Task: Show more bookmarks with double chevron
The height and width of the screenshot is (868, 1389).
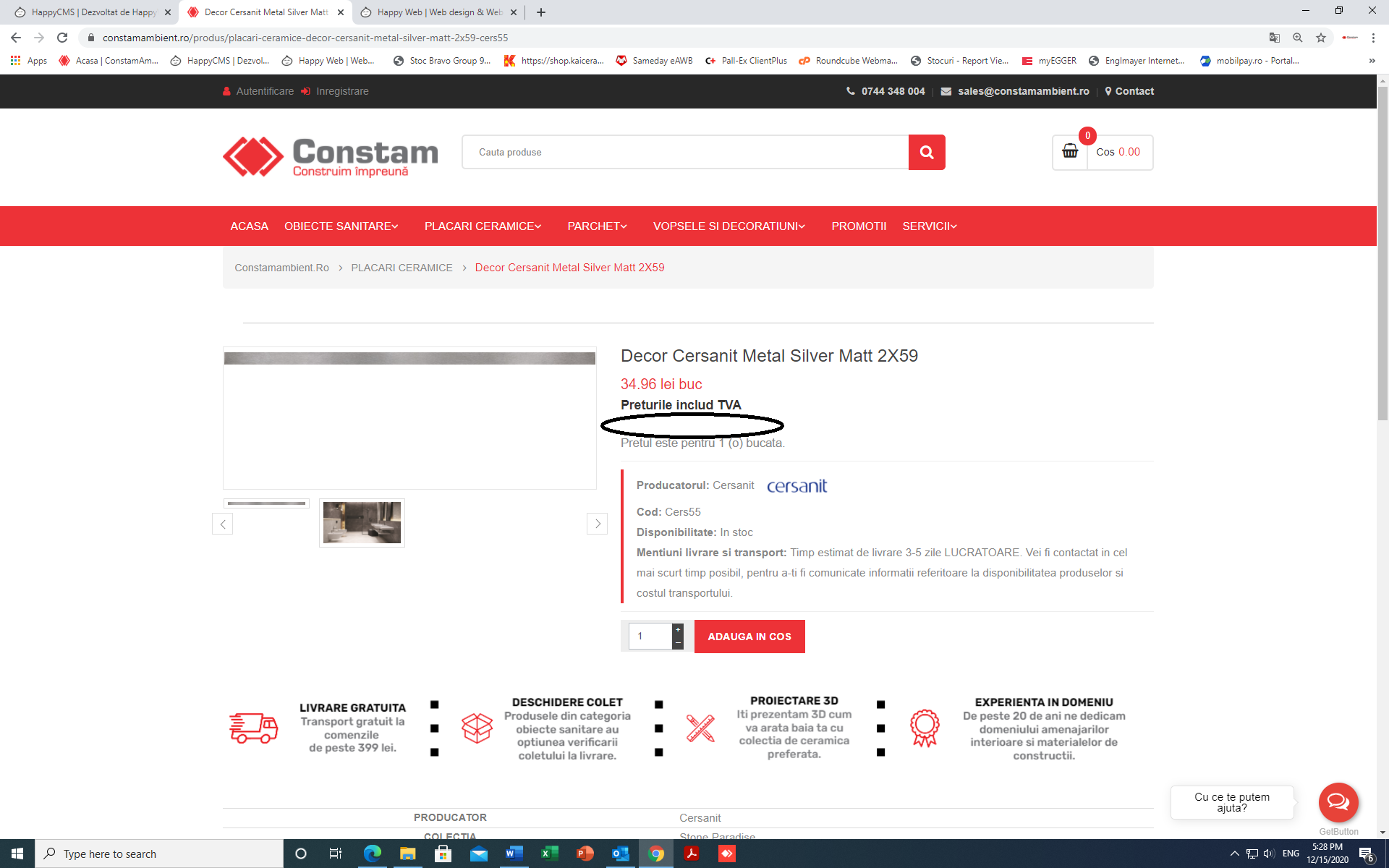Action: 1372,61
